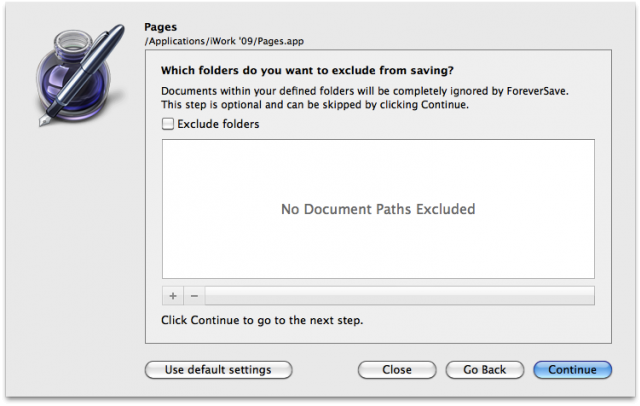Click the Pages ink bottle app icon
Screen dimensions: 640x406
click(80, 75)
